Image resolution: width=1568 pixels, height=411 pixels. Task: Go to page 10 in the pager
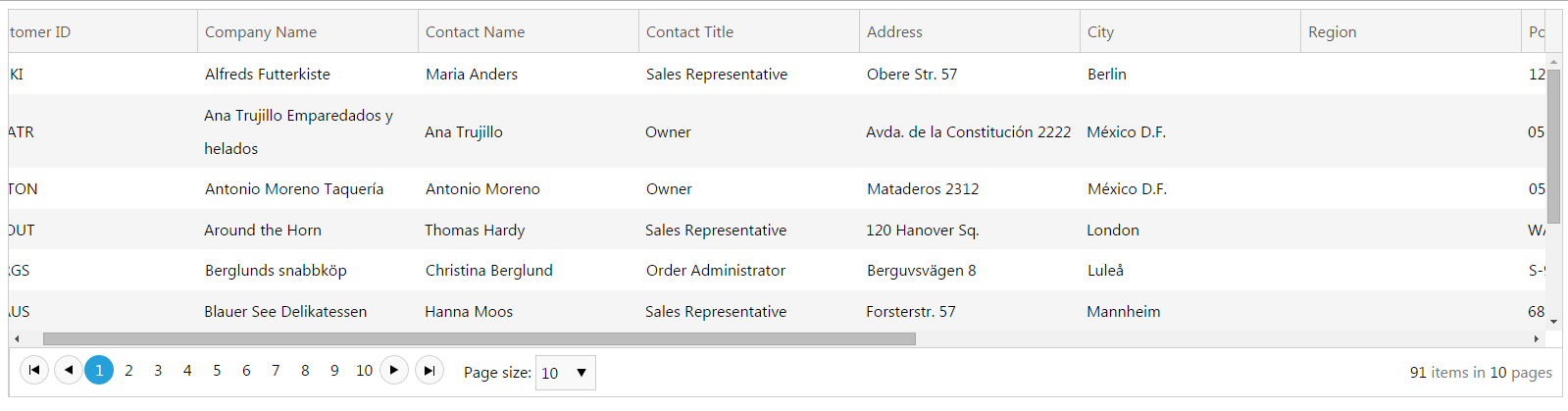click(x=364, y=370)
